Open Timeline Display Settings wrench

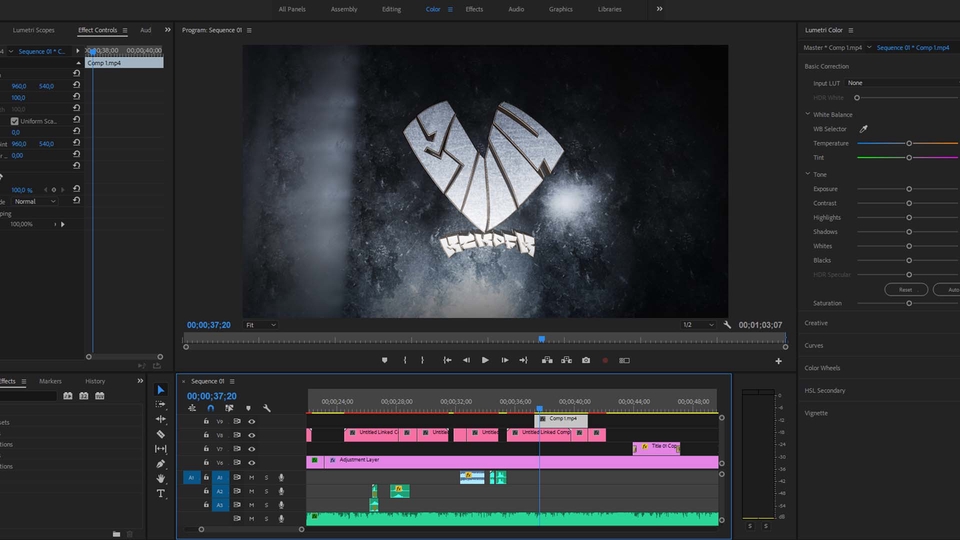pyautogui.click(x=267, y=408)
